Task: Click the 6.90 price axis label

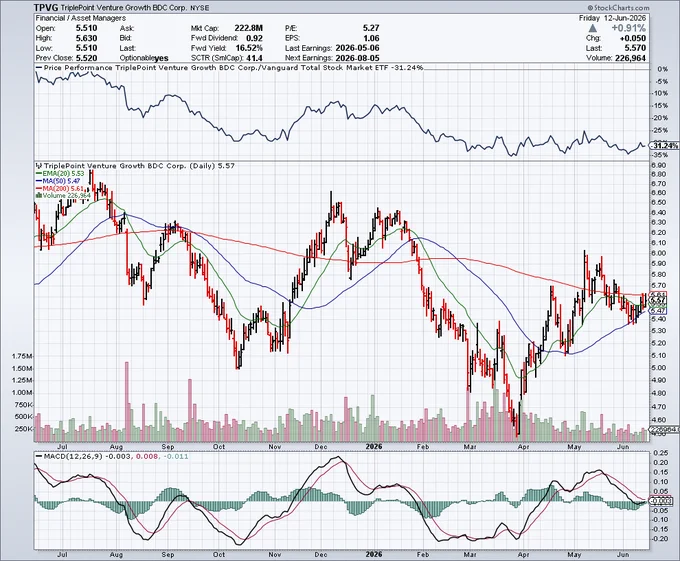Action: pos(658,165)
